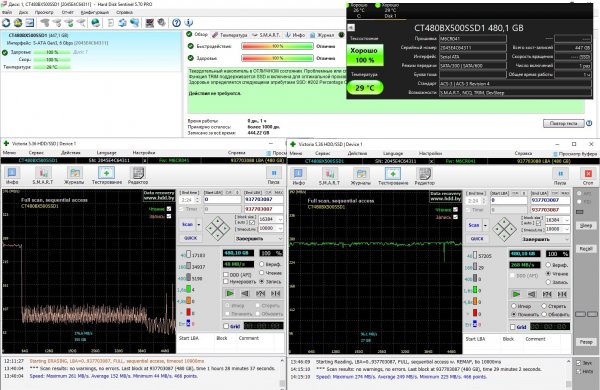The image size is (600, 390).
Task: Click Быстродействие 100% performance bar
Action: pos(277,46)
